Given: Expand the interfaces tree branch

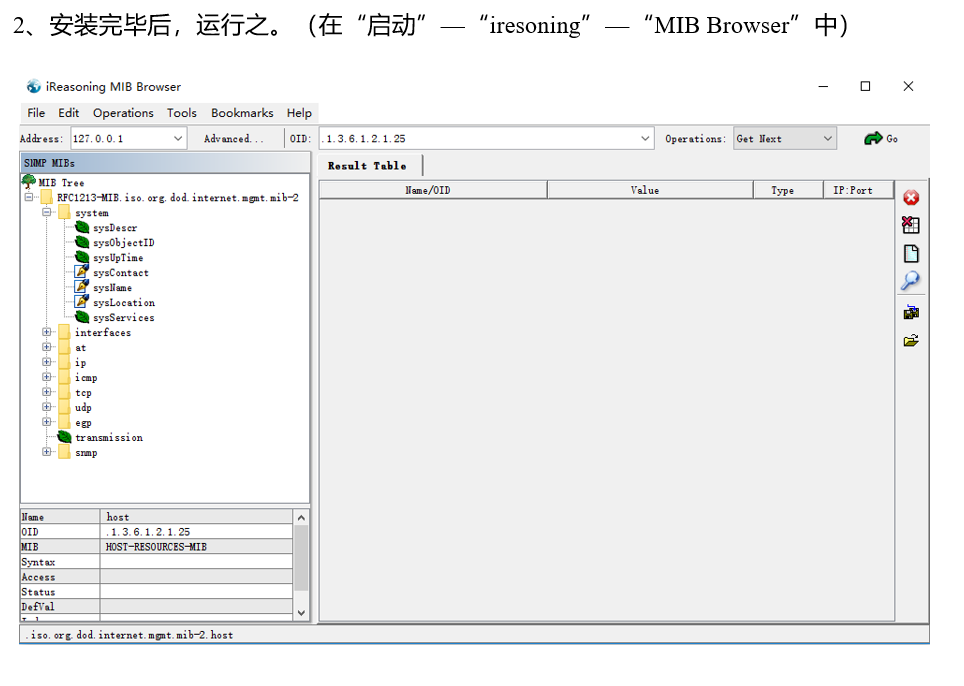Looking at the screenshot, I should pos(47,332).
